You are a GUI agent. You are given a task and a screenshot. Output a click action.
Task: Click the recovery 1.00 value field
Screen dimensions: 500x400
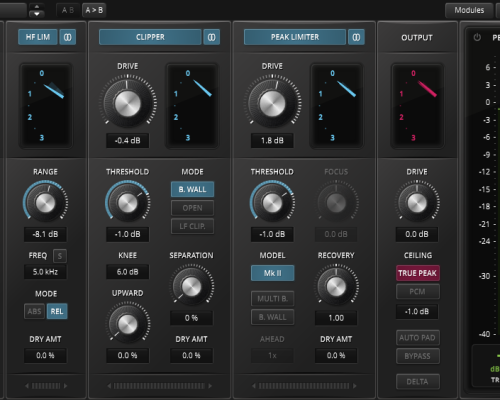(x=336, y=318)
